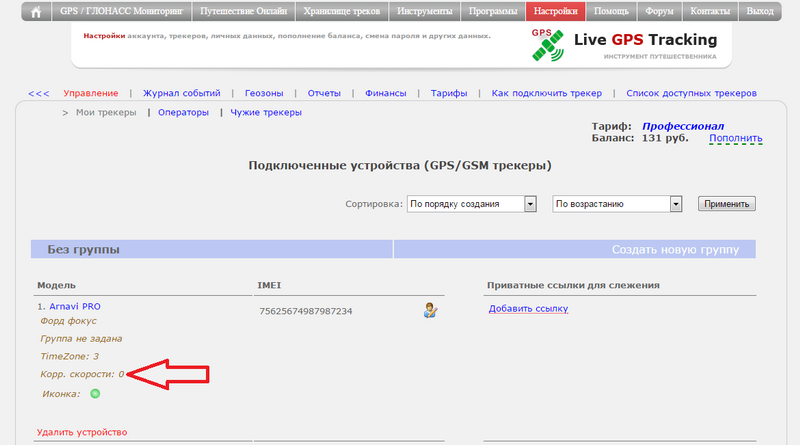The width and height of the screenshot is (800, 445).
Task: Click the Пополнить balance link
Action: point(735,139)
